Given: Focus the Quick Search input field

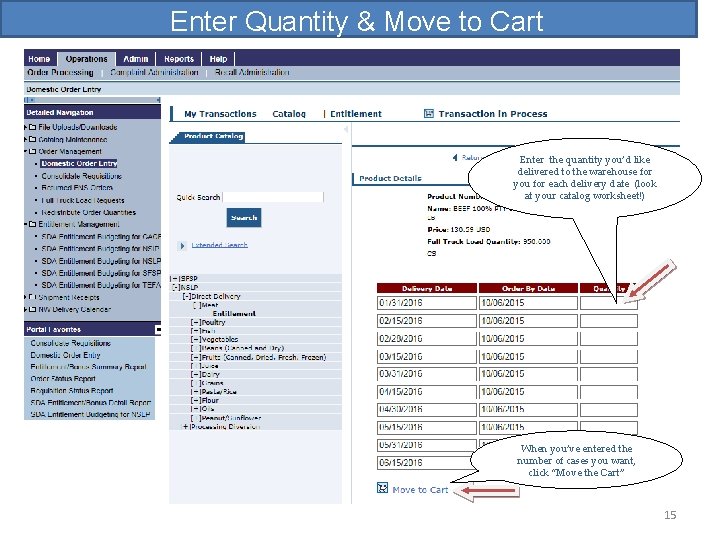Looking at the screenshot, I should tap(273, 197).
